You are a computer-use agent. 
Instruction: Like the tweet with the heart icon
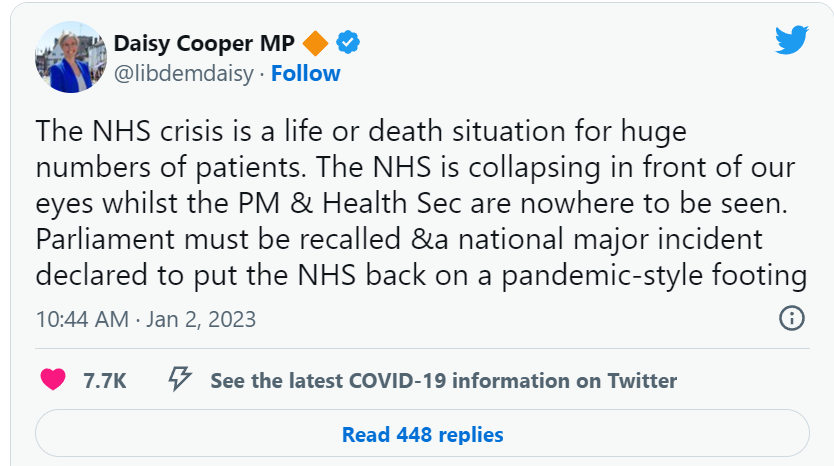[53, 380]
